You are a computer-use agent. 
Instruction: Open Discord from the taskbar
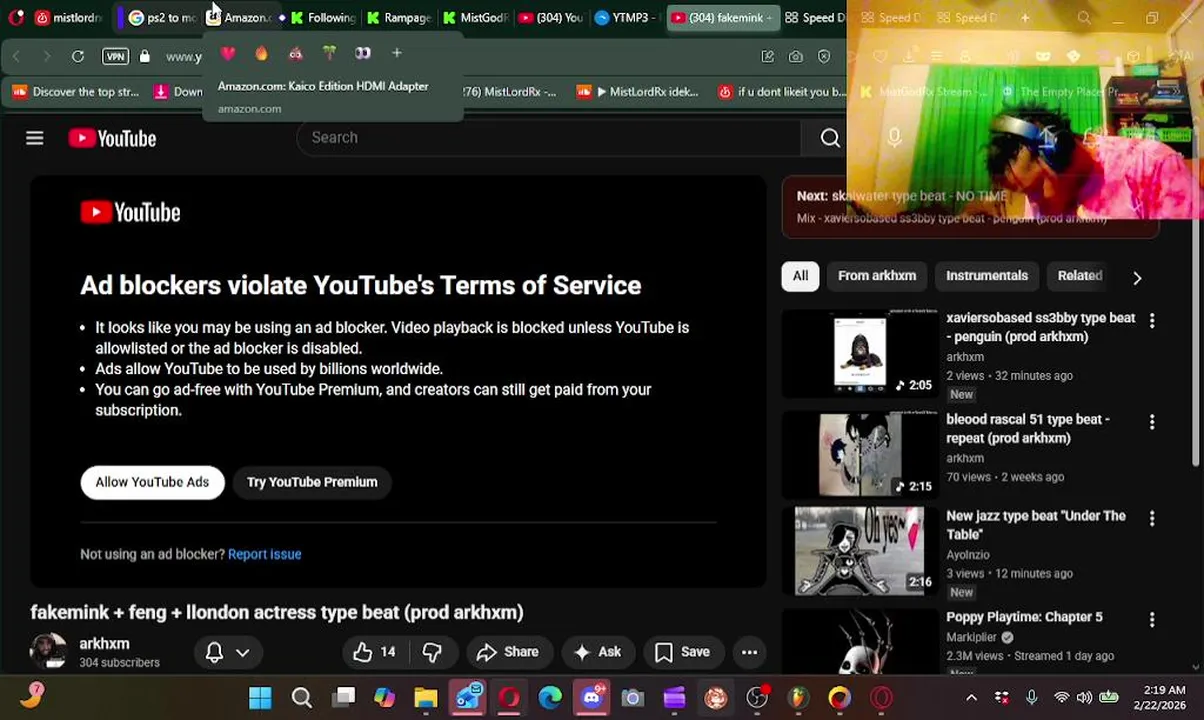coord(592,698)
